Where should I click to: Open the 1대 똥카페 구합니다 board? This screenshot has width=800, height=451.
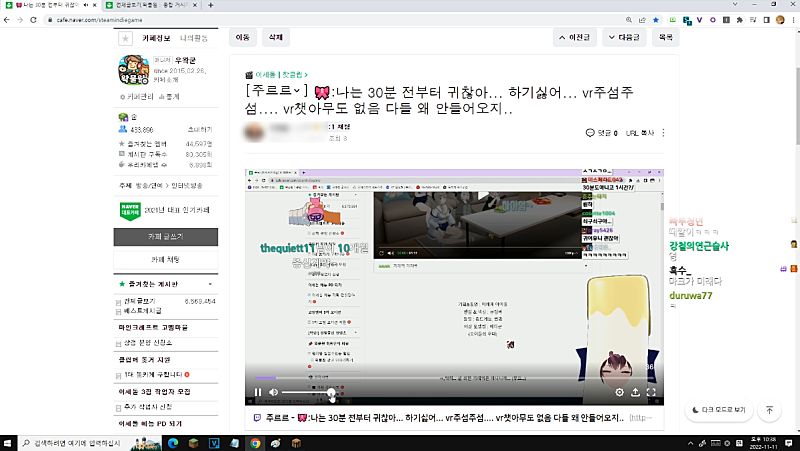(x=153, y=375)
